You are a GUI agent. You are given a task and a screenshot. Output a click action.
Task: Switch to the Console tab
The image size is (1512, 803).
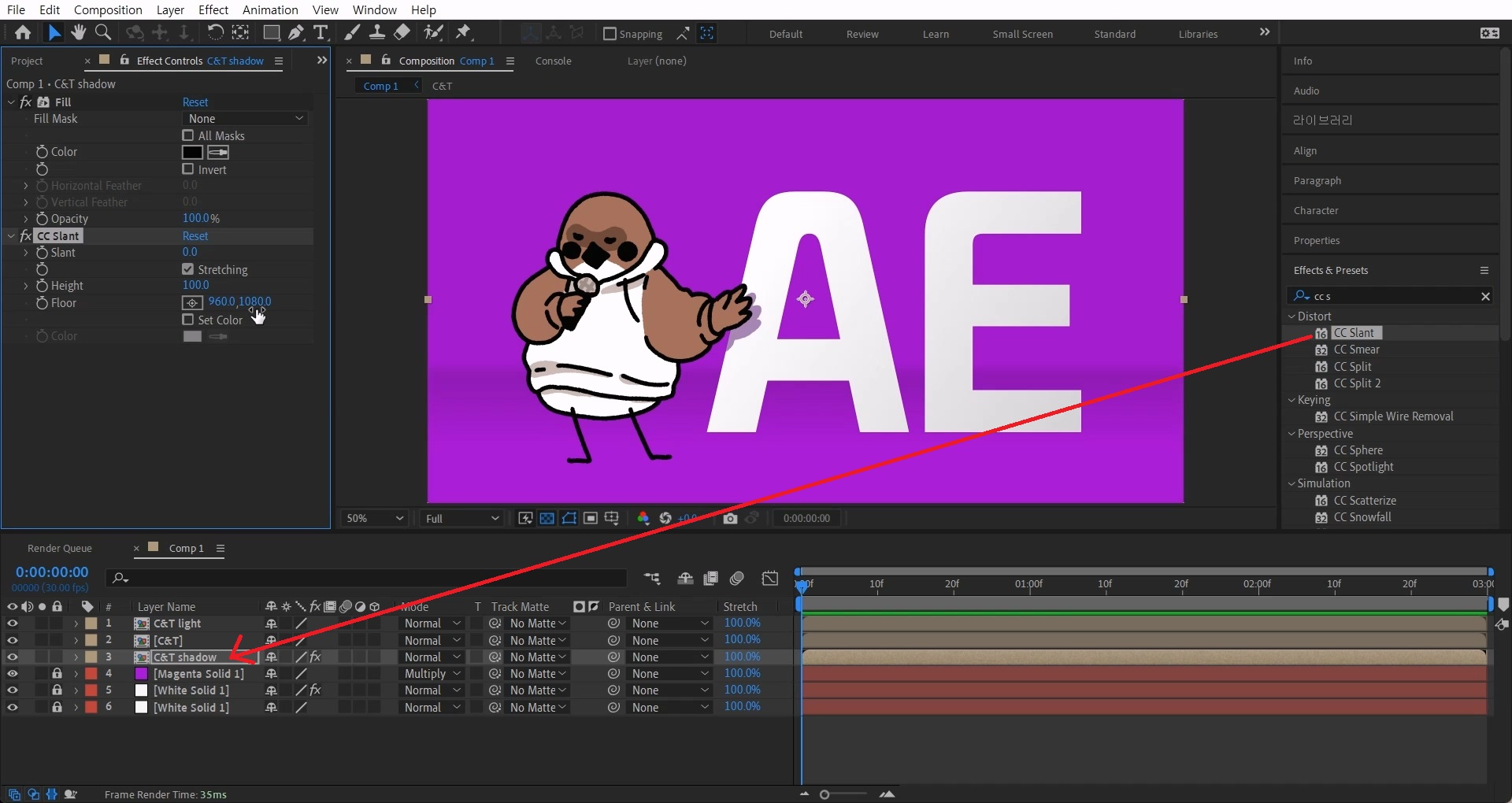(x=554, y=61)
